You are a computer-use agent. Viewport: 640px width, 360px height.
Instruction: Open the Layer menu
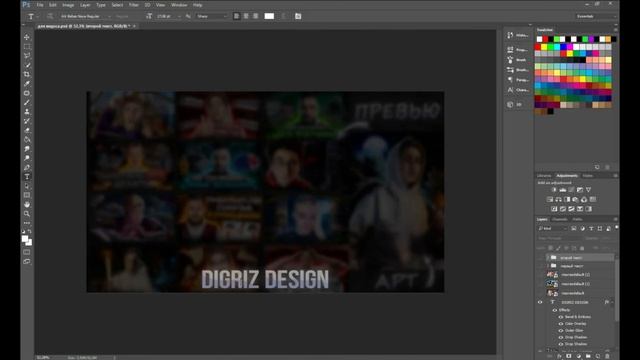tap(85, 5)
